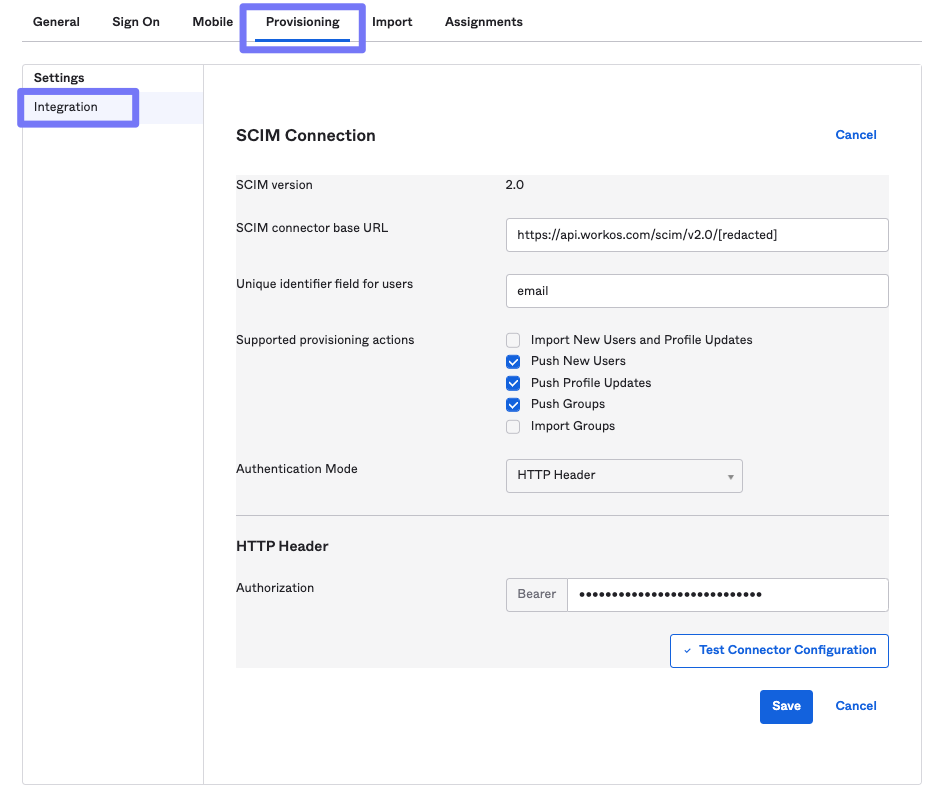
Task: Select Integration in the Settings sidebar
Action: point(65,106)
